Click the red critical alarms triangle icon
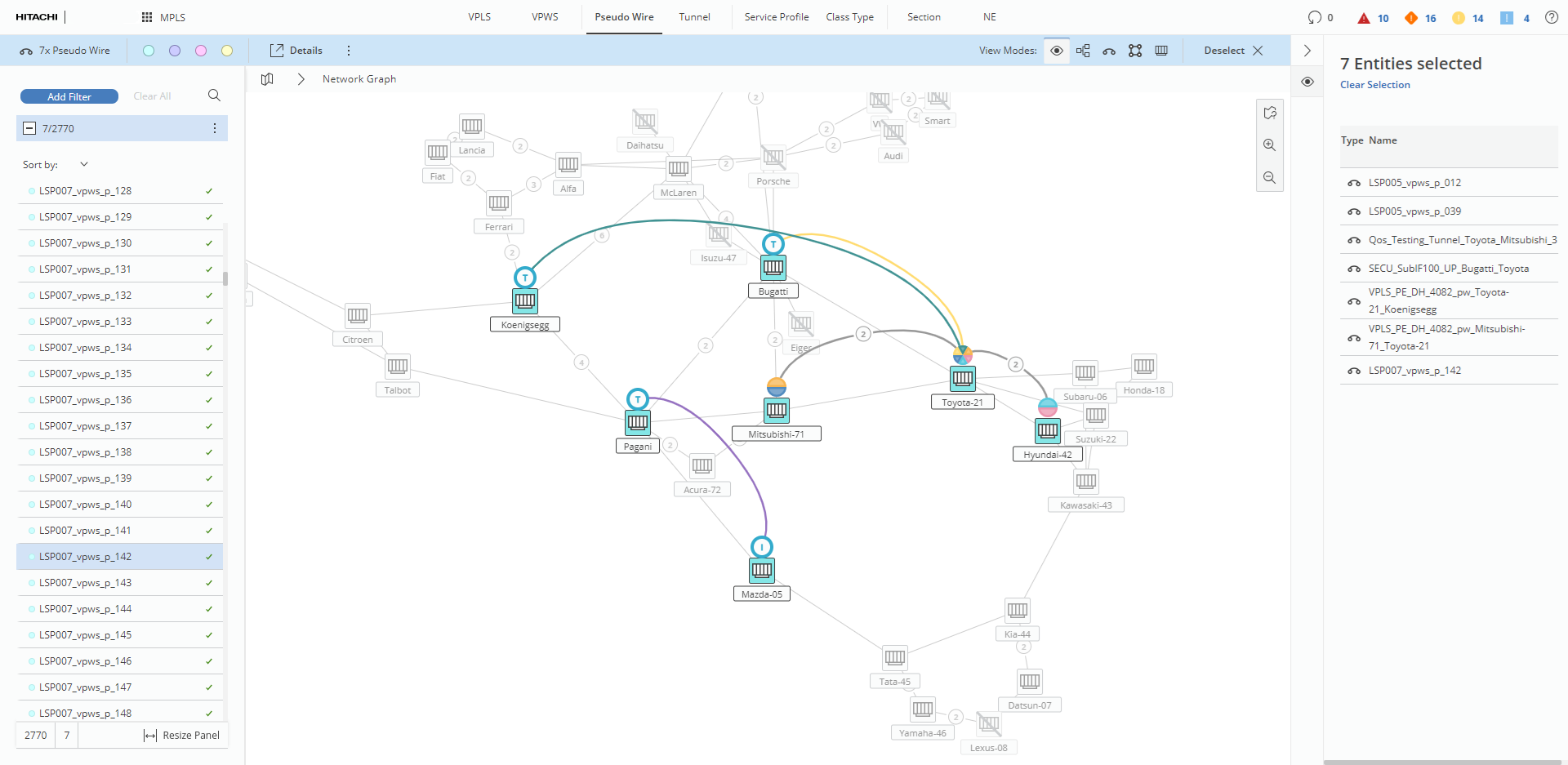Image resolution: width=1568 pixels, height=765 pixels. pyautogui.click(x=1363, y=18)
